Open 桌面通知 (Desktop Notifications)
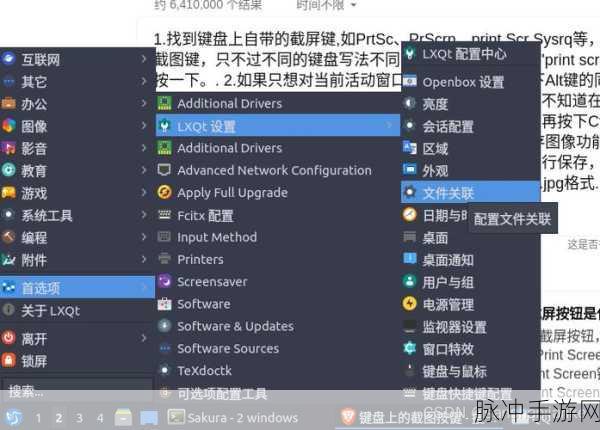Image resolution: width=600 pixels, height=430 pixels. coord(471,260)
